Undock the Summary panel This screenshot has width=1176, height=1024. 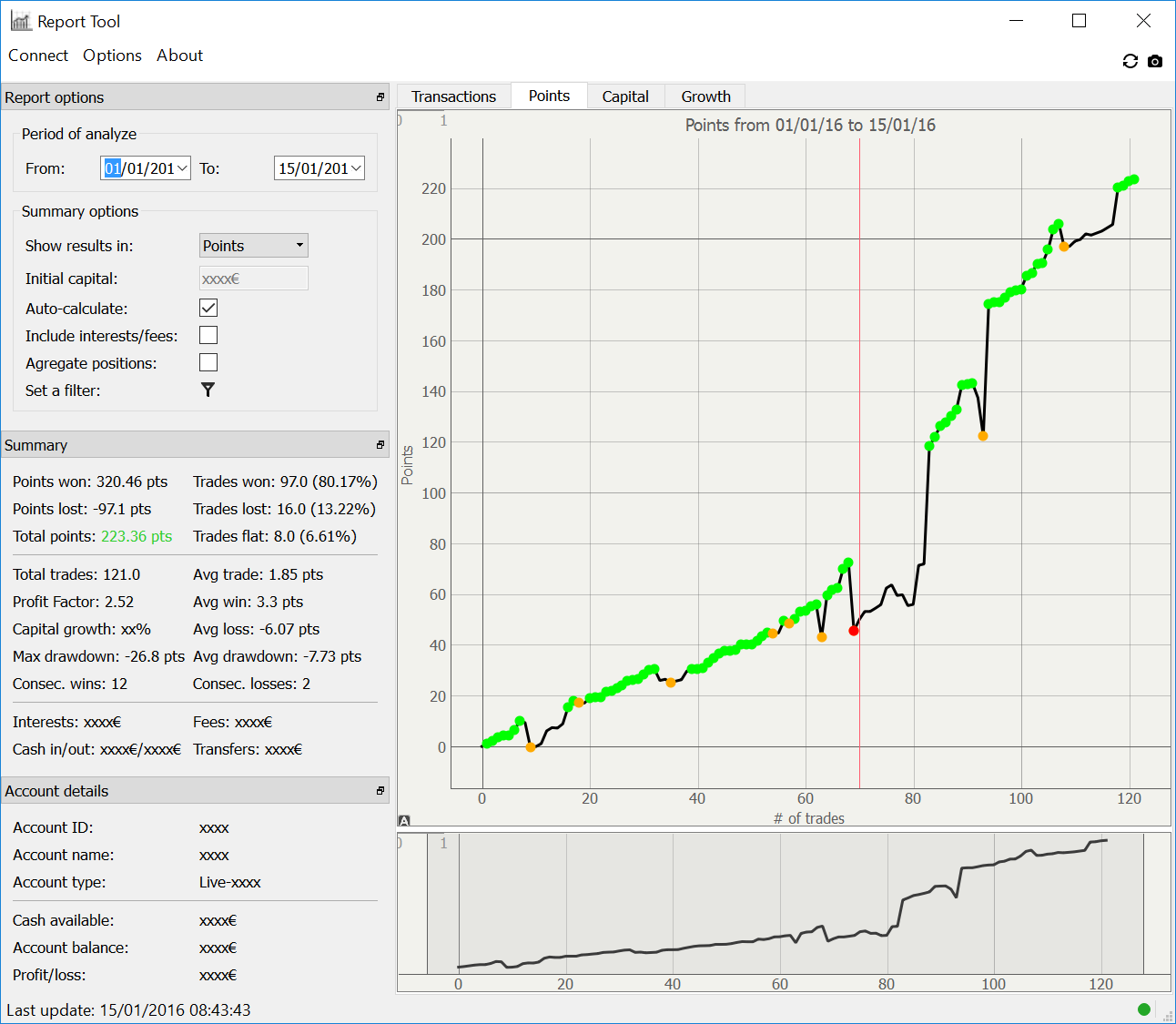(380, 445)
